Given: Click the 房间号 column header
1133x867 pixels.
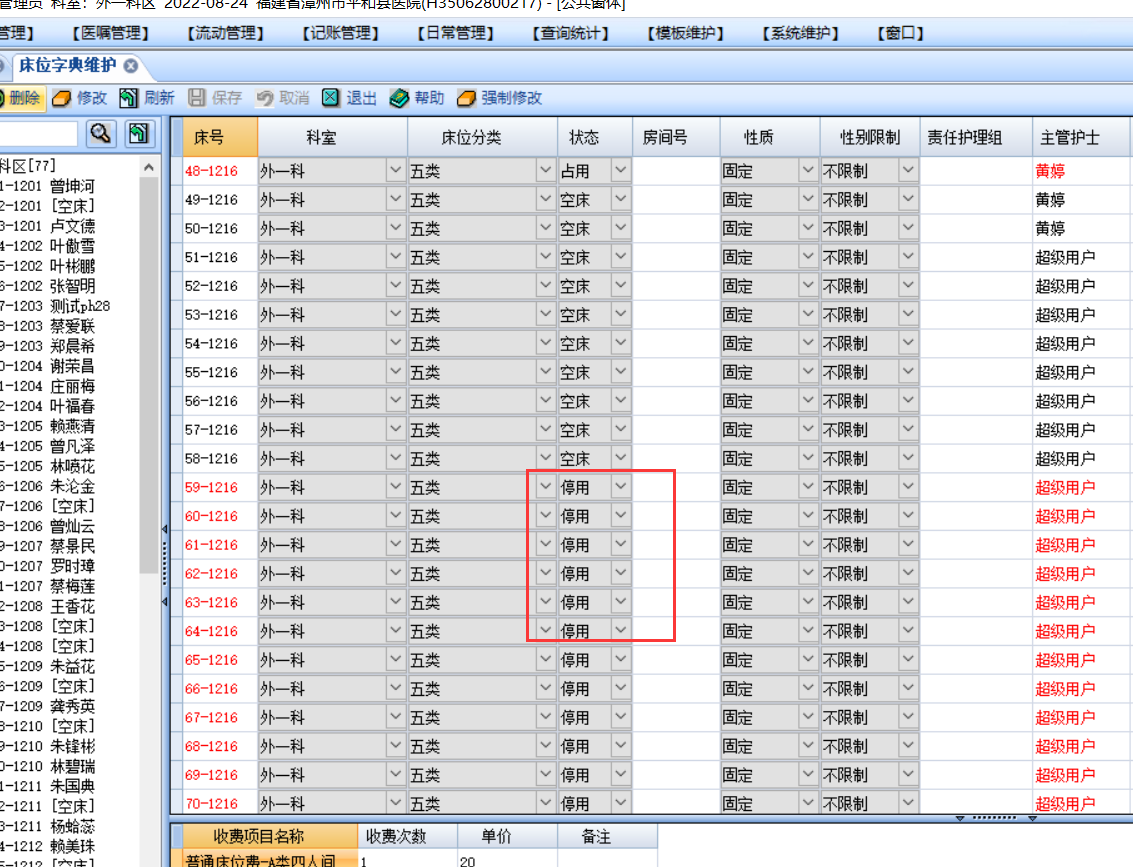Looking at the screenshot, I should (676, 137).
